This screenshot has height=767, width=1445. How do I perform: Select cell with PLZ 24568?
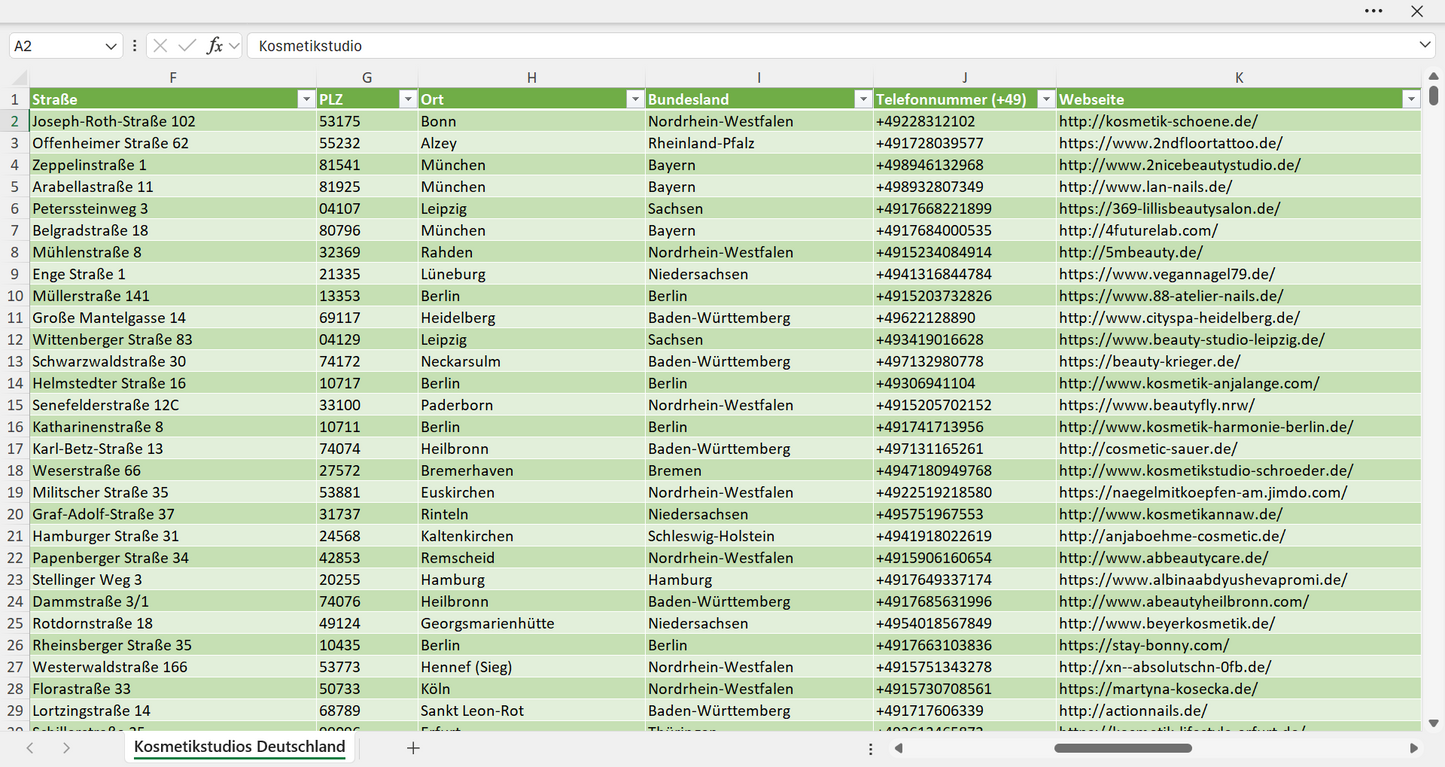(367, 536)
